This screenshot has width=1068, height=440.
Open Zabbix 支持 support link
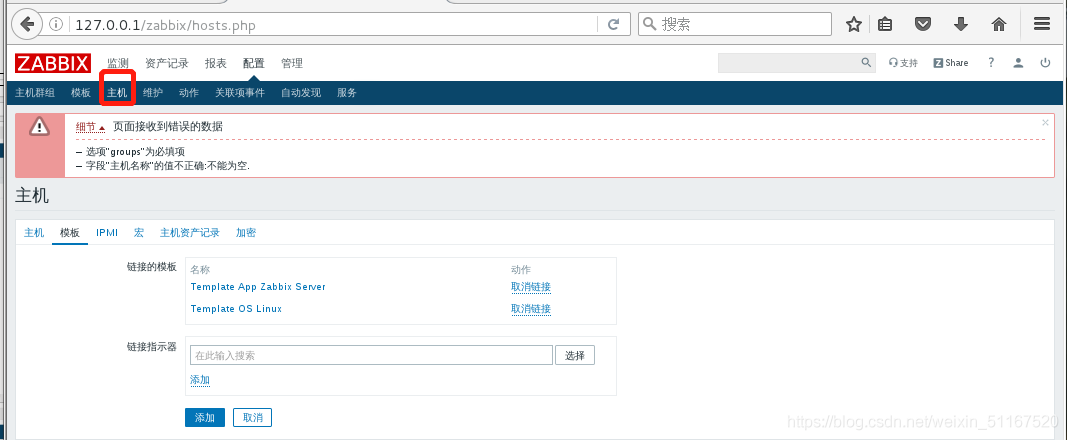point(903,63)
